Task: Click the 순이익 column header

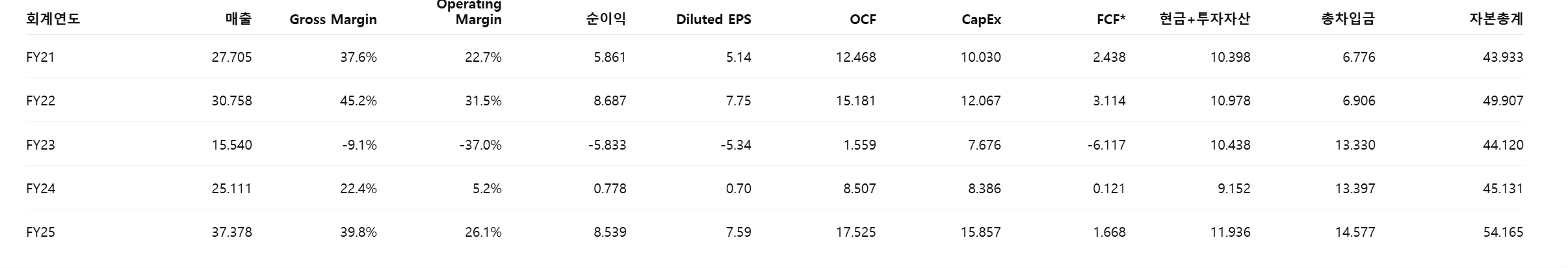Action: pyautogui.click(x=606, y=19)
